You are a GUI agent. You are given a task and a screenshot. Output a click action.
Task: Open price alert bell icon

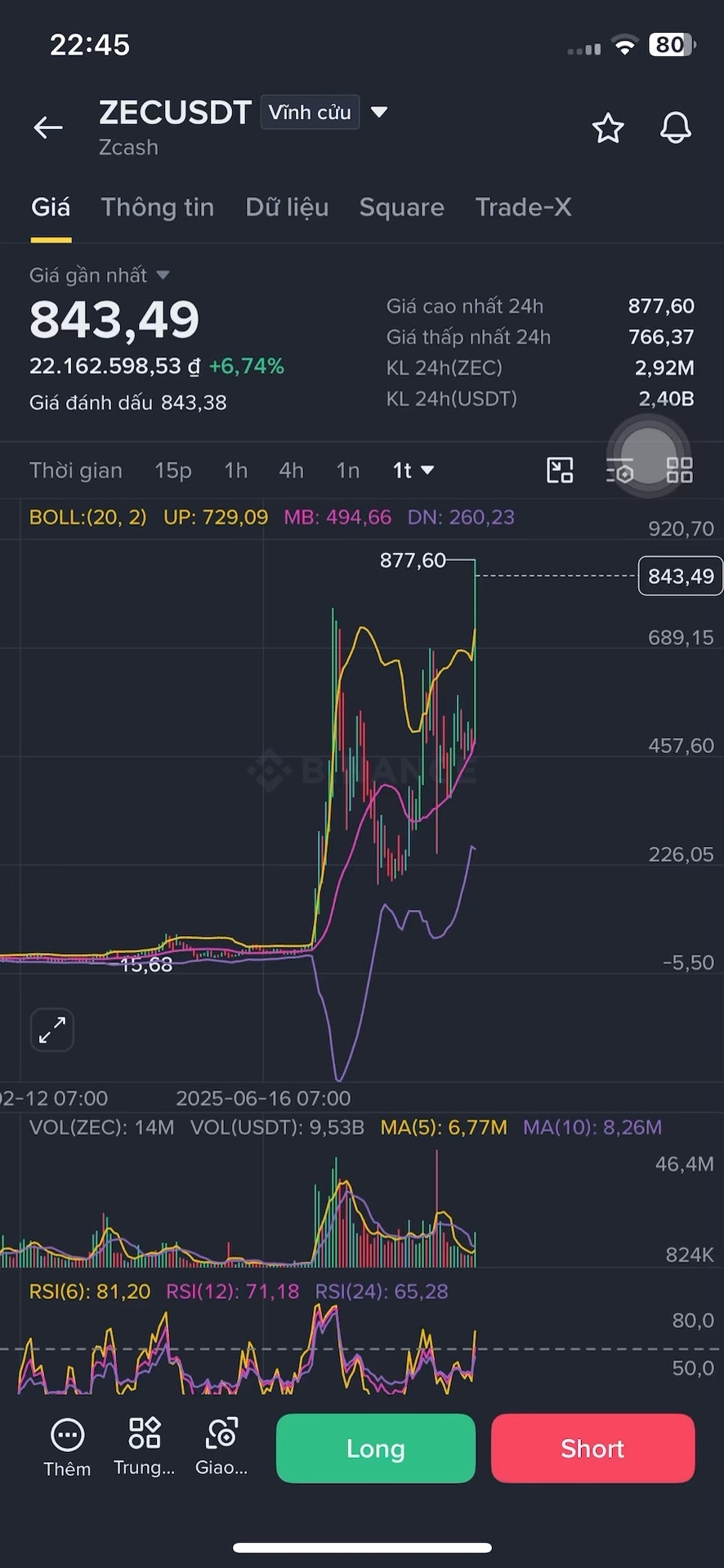click(x=676, y=128)
